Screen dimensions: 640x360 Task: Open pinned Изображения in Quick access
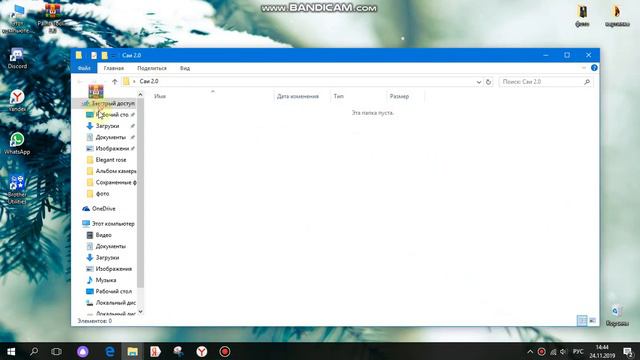pos(110,149)
